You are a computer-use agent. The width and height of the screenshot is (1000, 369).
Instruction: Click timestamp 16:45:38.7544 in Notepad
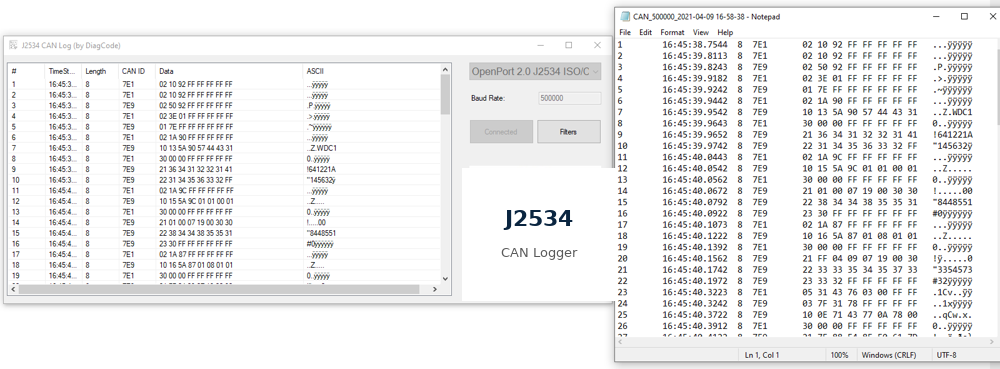pyautogui.click(x=695, y=45)
